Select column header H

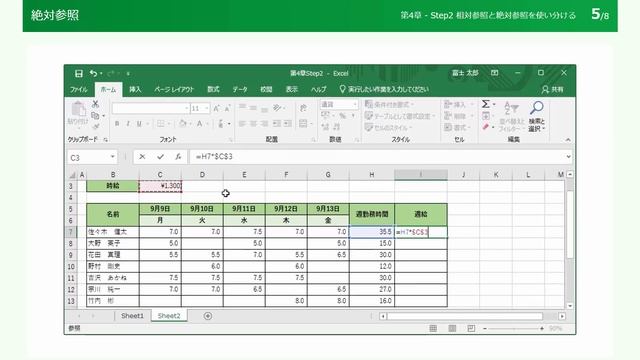pyautogui.click(x=371, y=175)
